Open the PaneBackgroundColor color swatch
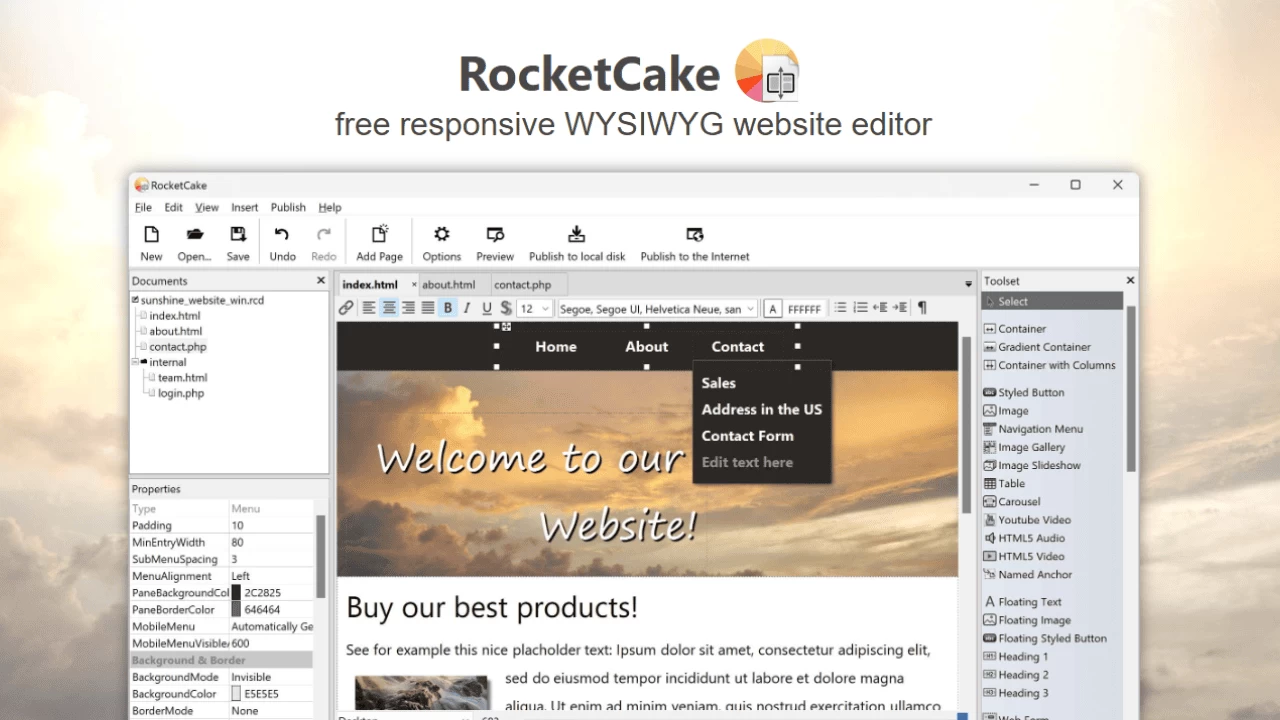Image resolution: width=1280 pixels, height=720 pixels. pos(234,592)
